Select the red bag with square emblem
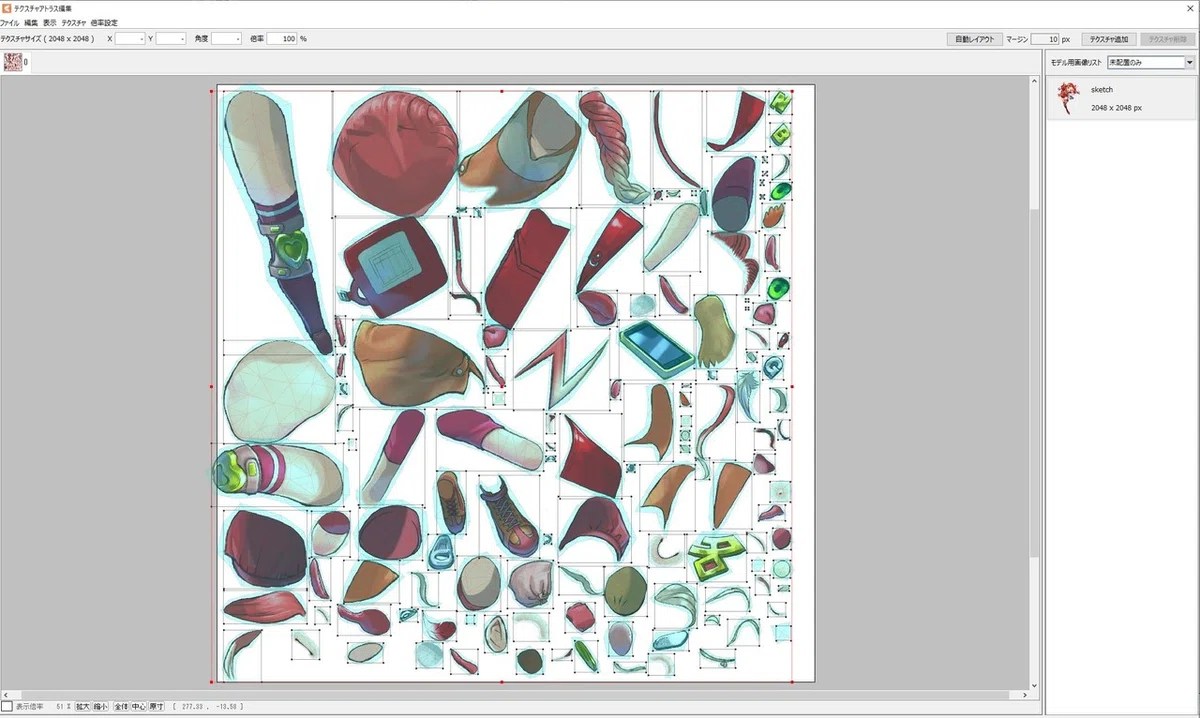The width and height of the screenshot is (1200, 718). tap(394, 266)
